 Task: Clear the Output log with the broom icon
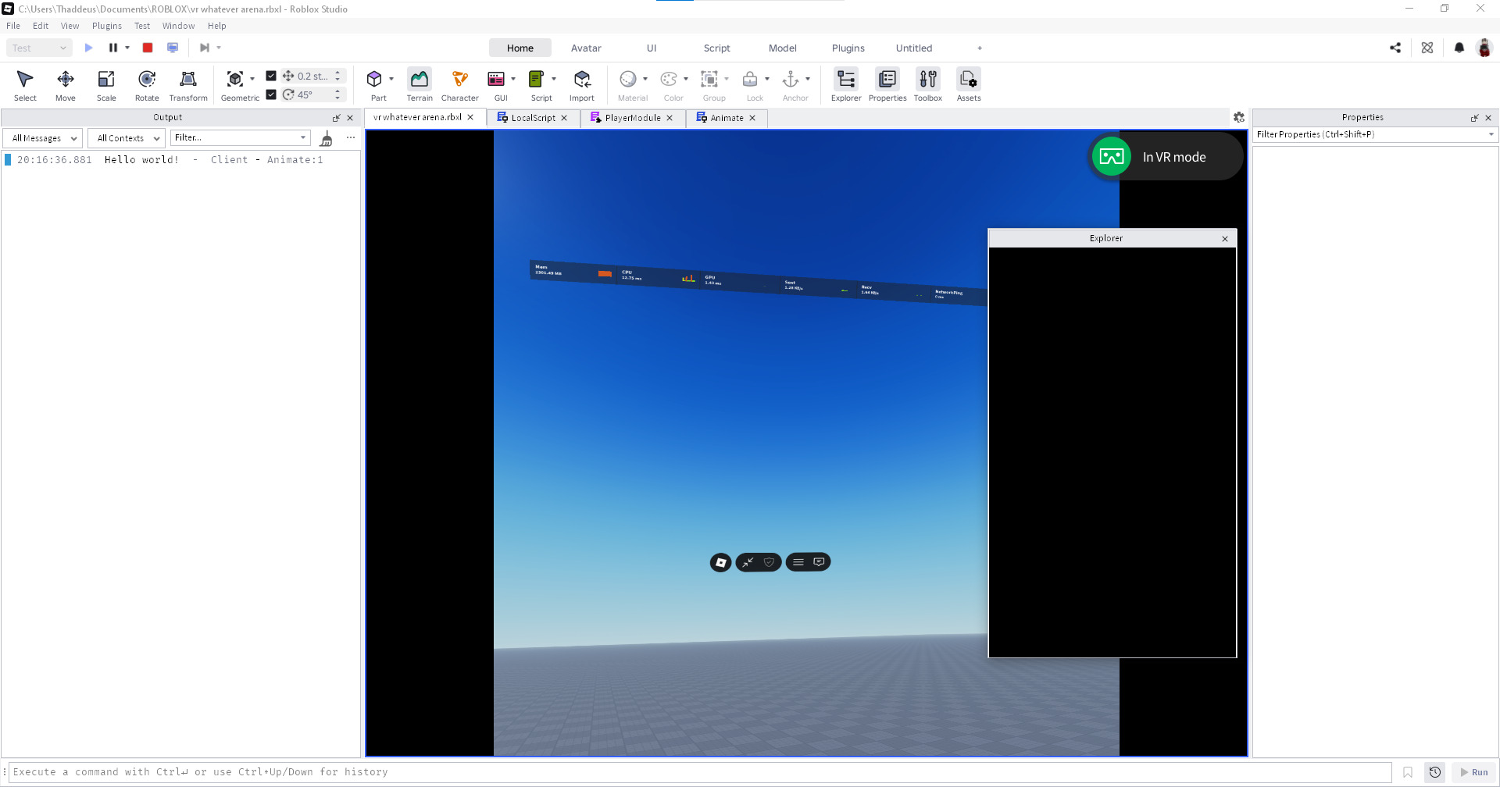pyautogui.click(x=327, y=138)
